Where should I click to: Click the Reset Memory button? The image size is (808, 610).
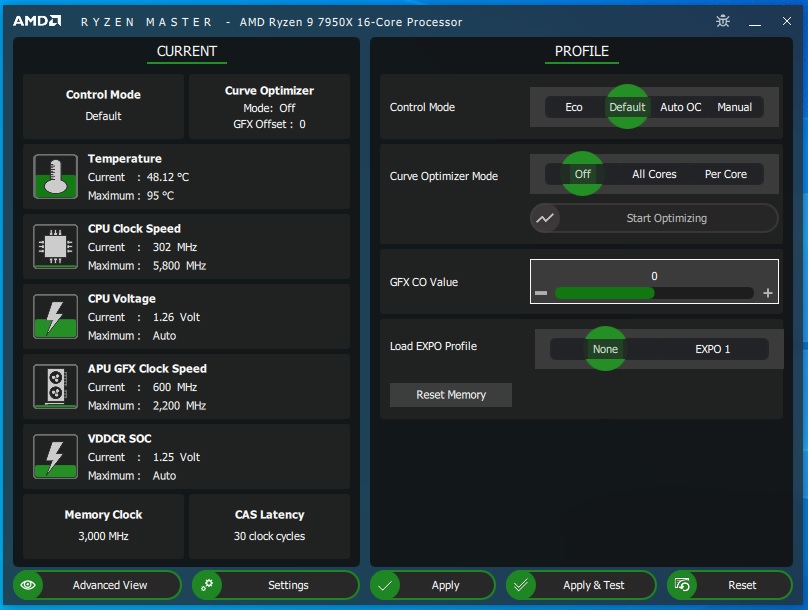coord(450,395)
